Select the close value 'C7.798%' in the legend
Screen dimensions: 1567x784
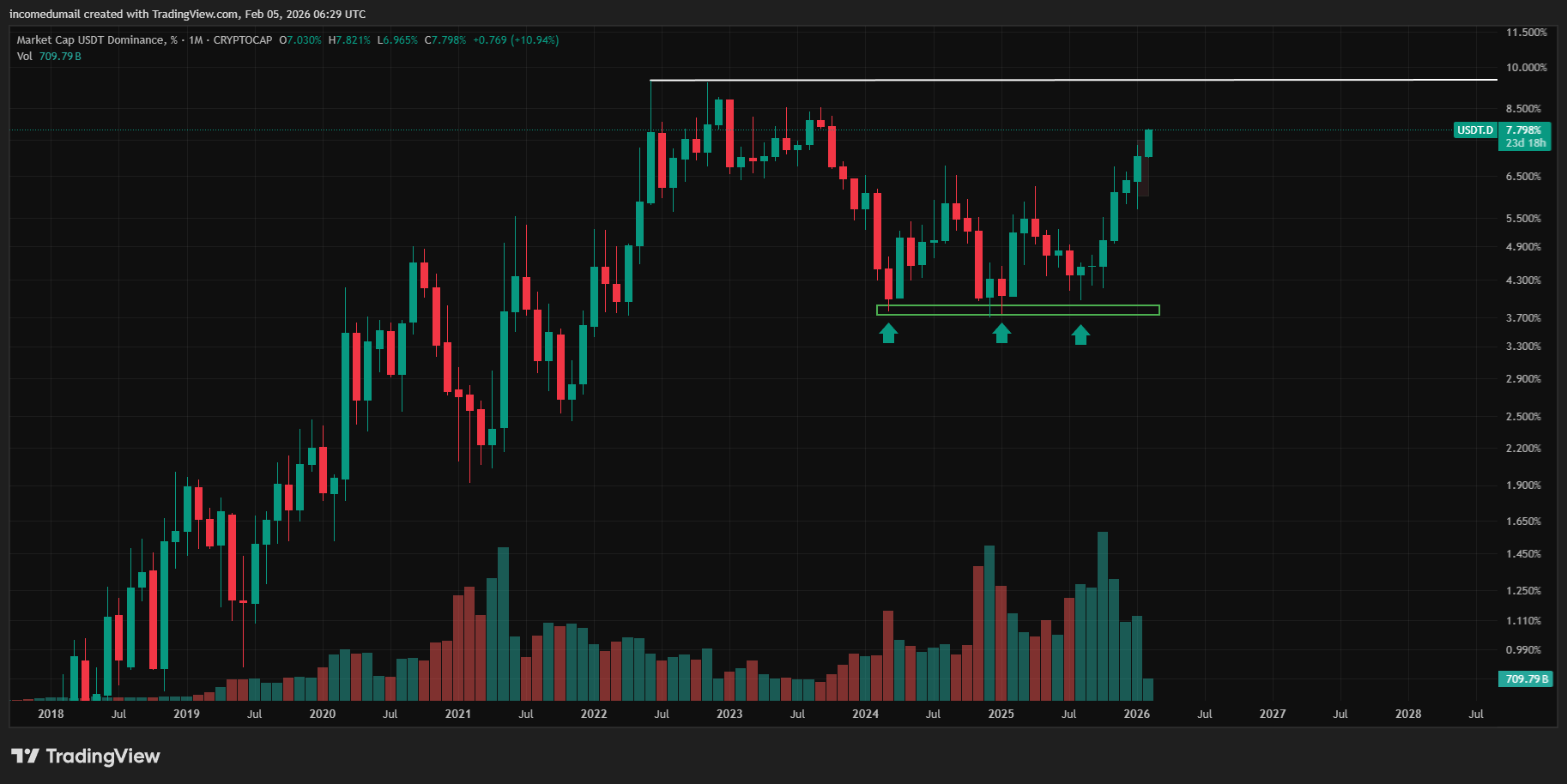coord(445,40)
